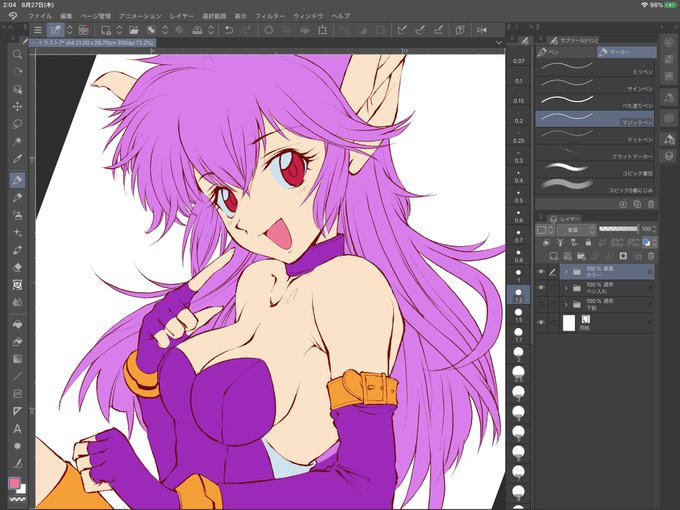Expand the カラー layer folder
Viewport: 680px width, 510px height.
point(566,272)
